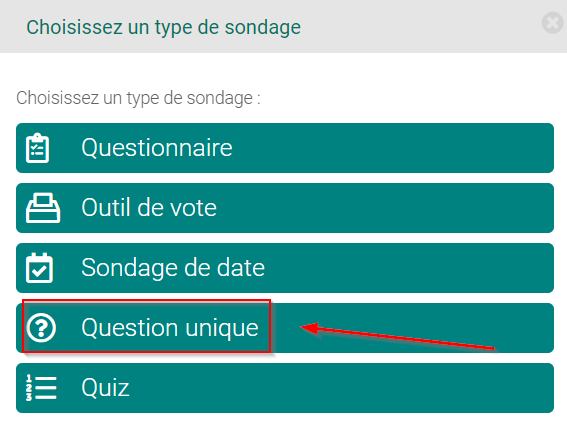Click the blank right area of Sondage de date bar
Screen dimensions: 567x440
[412, 268]
